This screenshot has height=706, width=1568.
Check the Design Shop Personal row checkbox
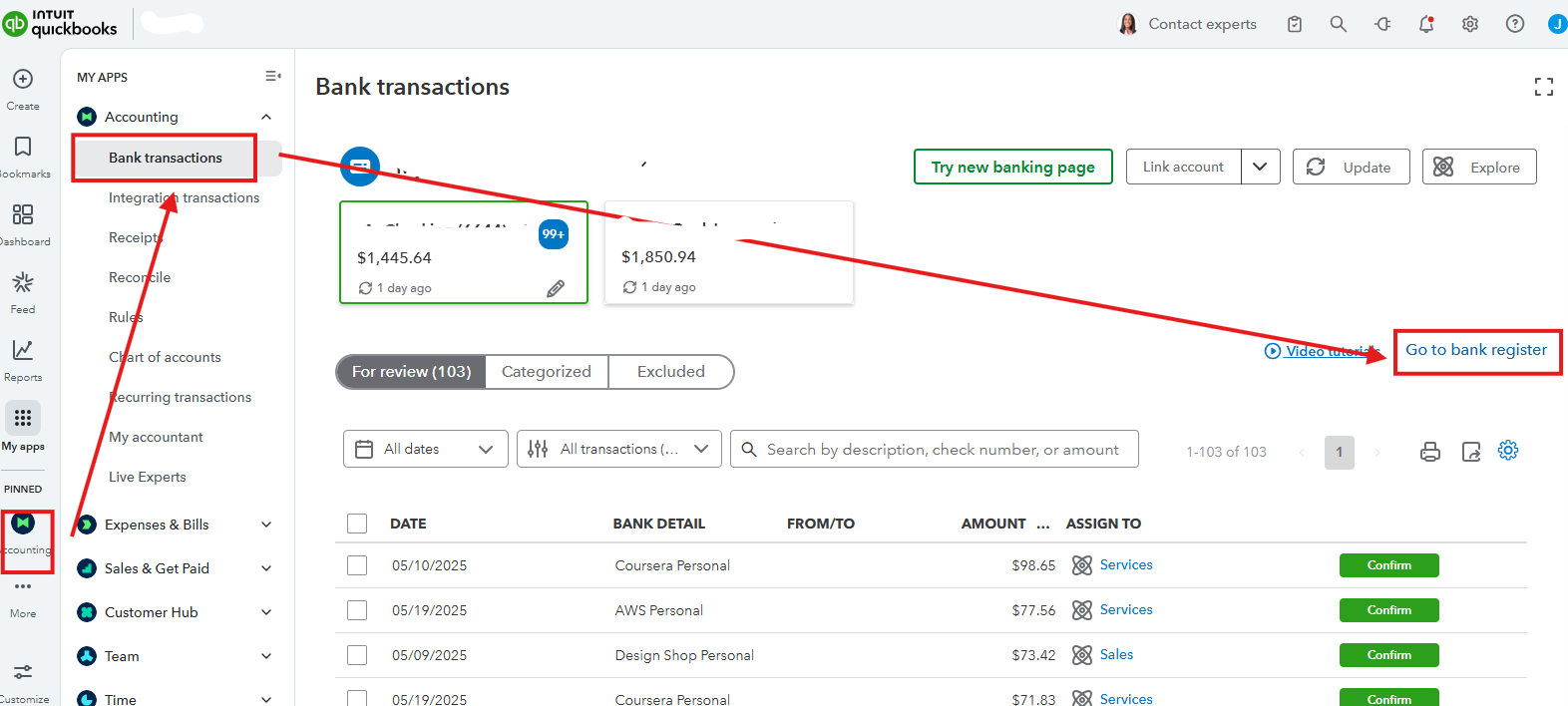[x=357, y=655]
